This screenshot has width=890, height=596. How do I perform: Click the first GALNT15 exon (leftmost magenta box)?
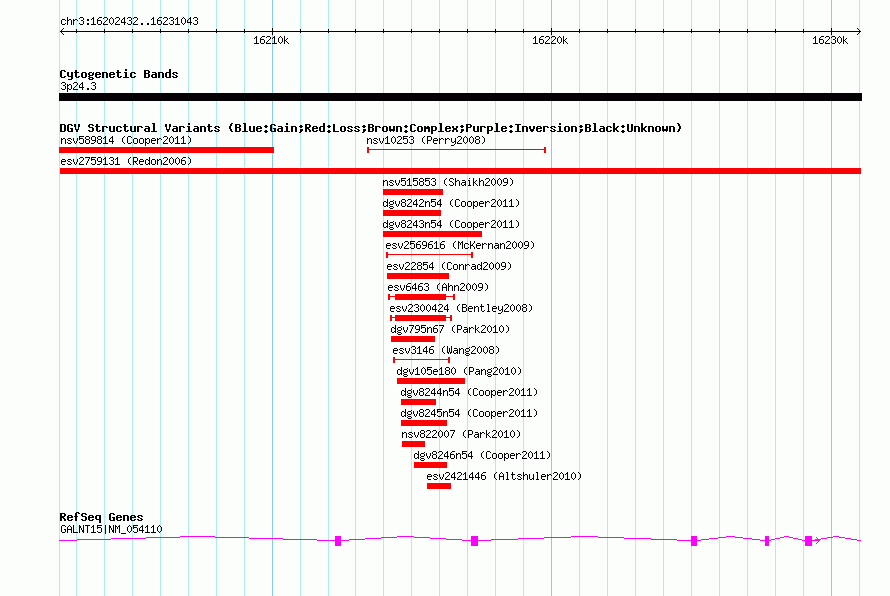(x=338, y=541)
